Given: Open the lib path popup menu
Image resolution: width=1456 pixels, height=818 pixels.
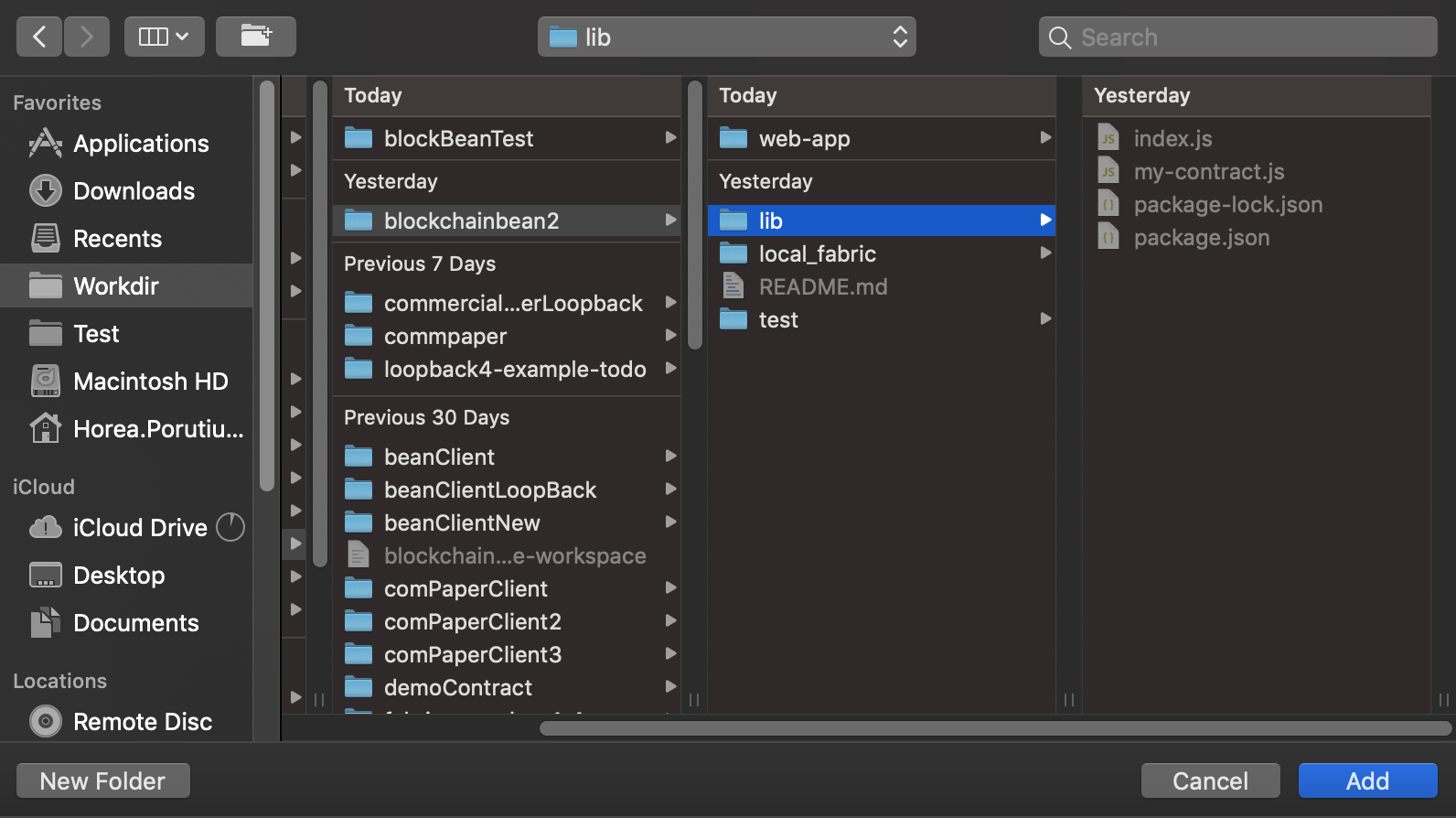Looking at the screenshot, I should click(x=727, y=37).
